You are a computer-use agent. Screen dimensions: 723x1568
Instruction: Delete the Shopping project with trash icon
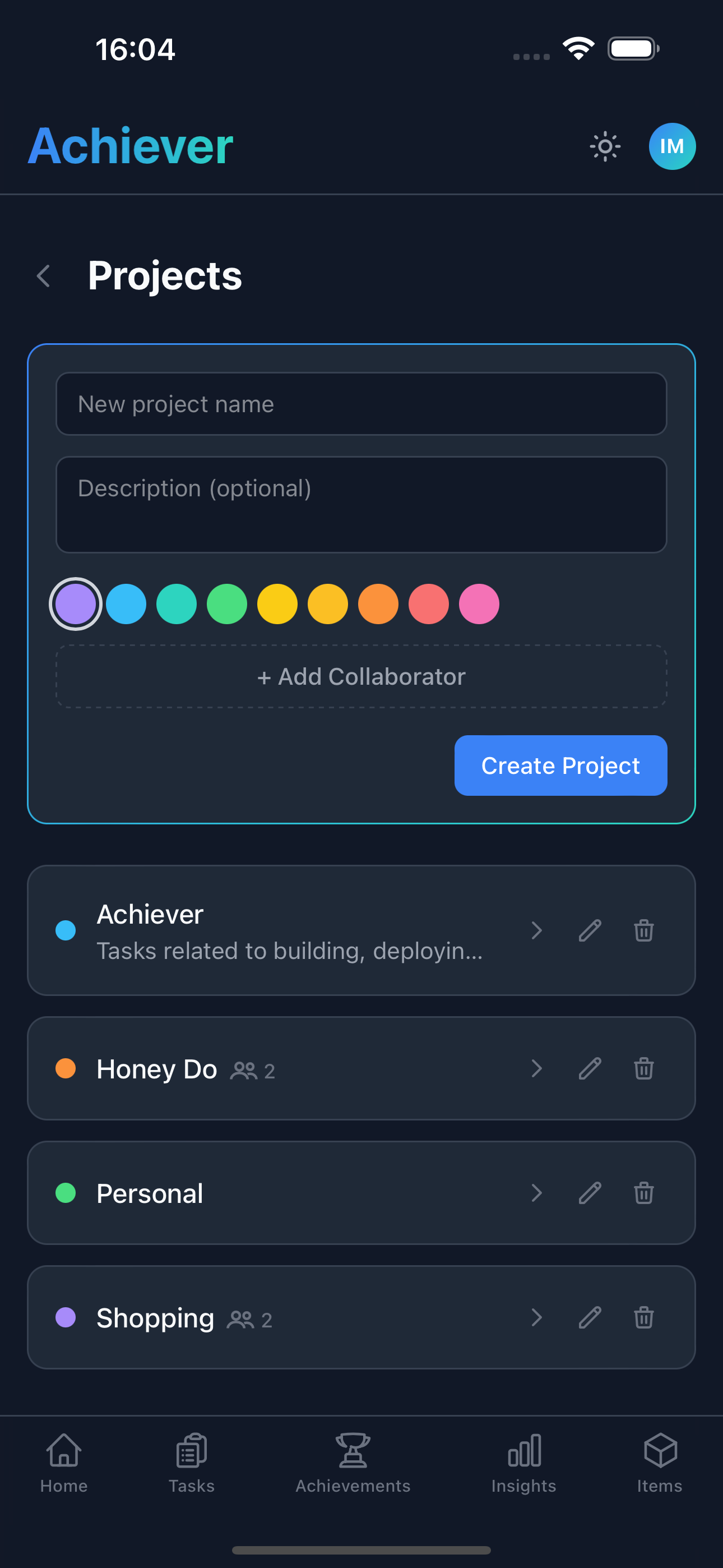[643, 1318]
